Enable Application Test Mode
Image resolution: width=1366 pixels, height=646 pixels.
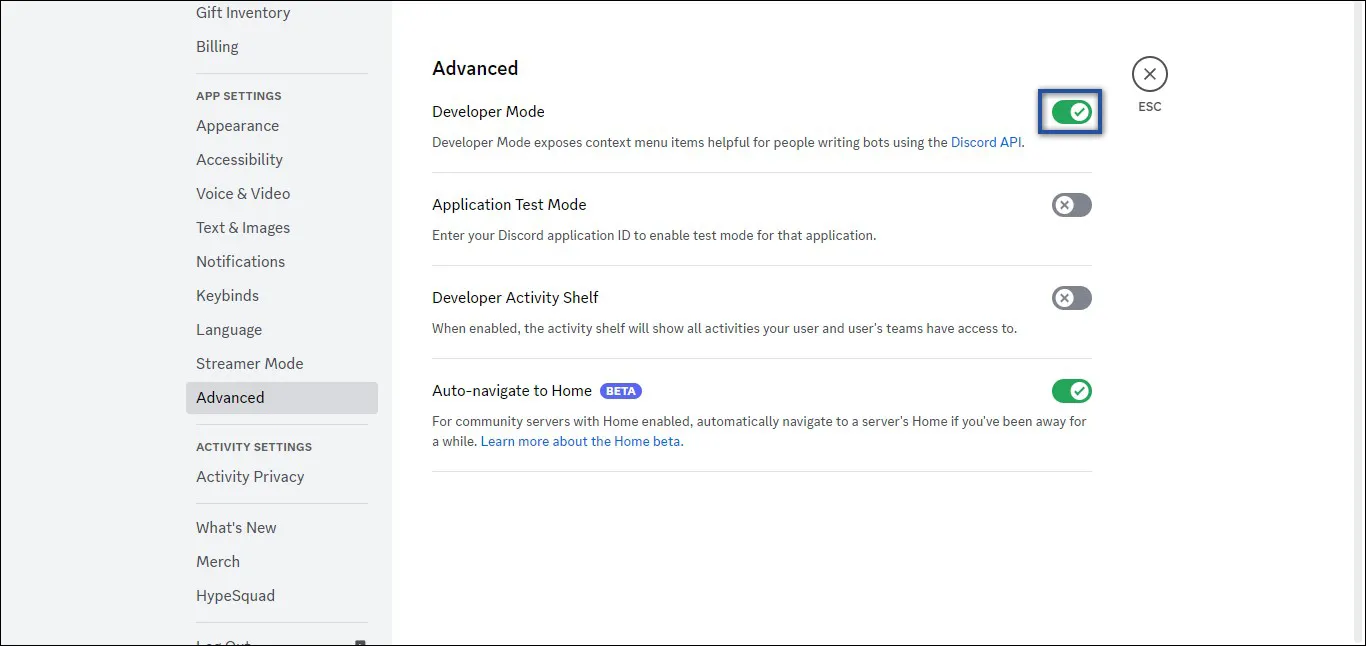[x=1071, y=205]
